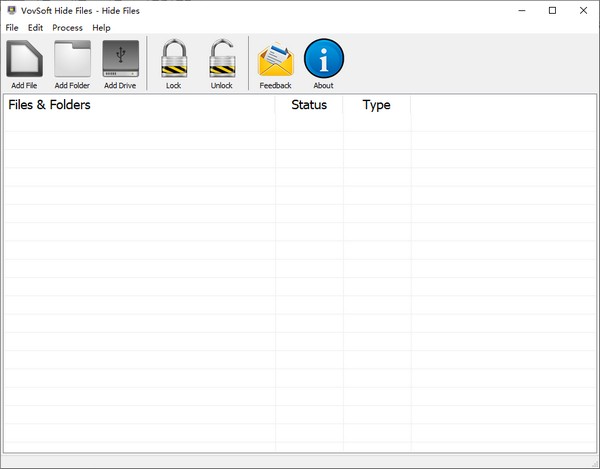Image resolution: width=600 pixels, height=469 pixels.
Task: Expand the Process menu
Action: tap(67, 28)
